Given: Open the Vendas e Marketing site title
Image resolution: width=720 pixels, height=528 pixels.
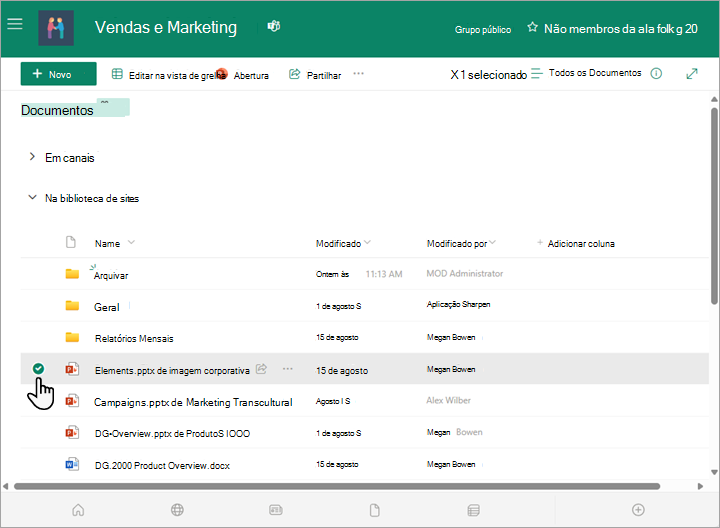Looking at the screenshot, I should pos(166,28).
